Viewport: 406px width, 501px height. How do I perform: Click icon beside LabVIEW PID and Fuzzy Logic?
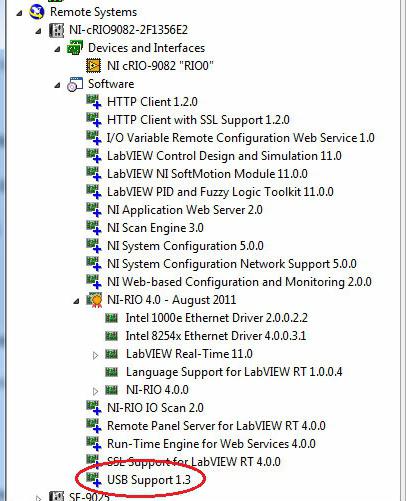[94, 192]
